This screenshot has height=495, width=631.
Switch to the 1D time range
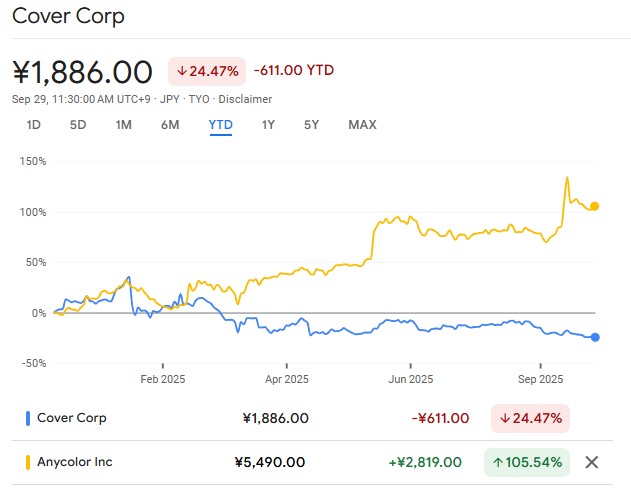pyautogui.click(x=34, y=125)
